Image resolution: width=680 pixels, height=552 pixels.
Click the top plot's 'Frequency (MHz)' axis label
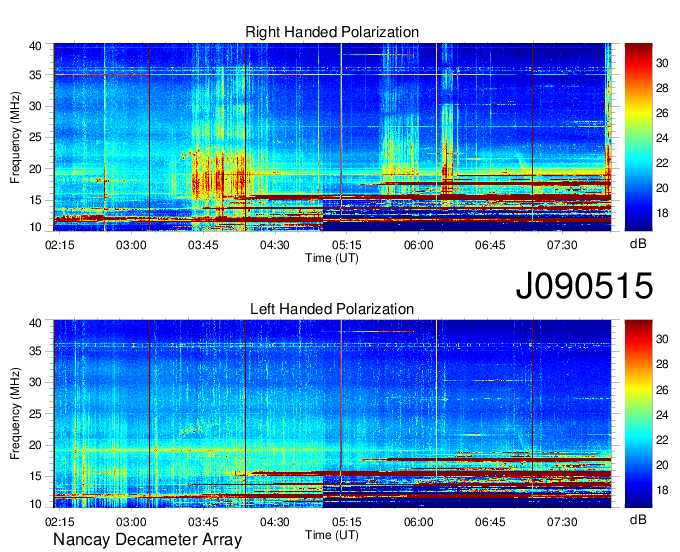(x=15, y=137)
